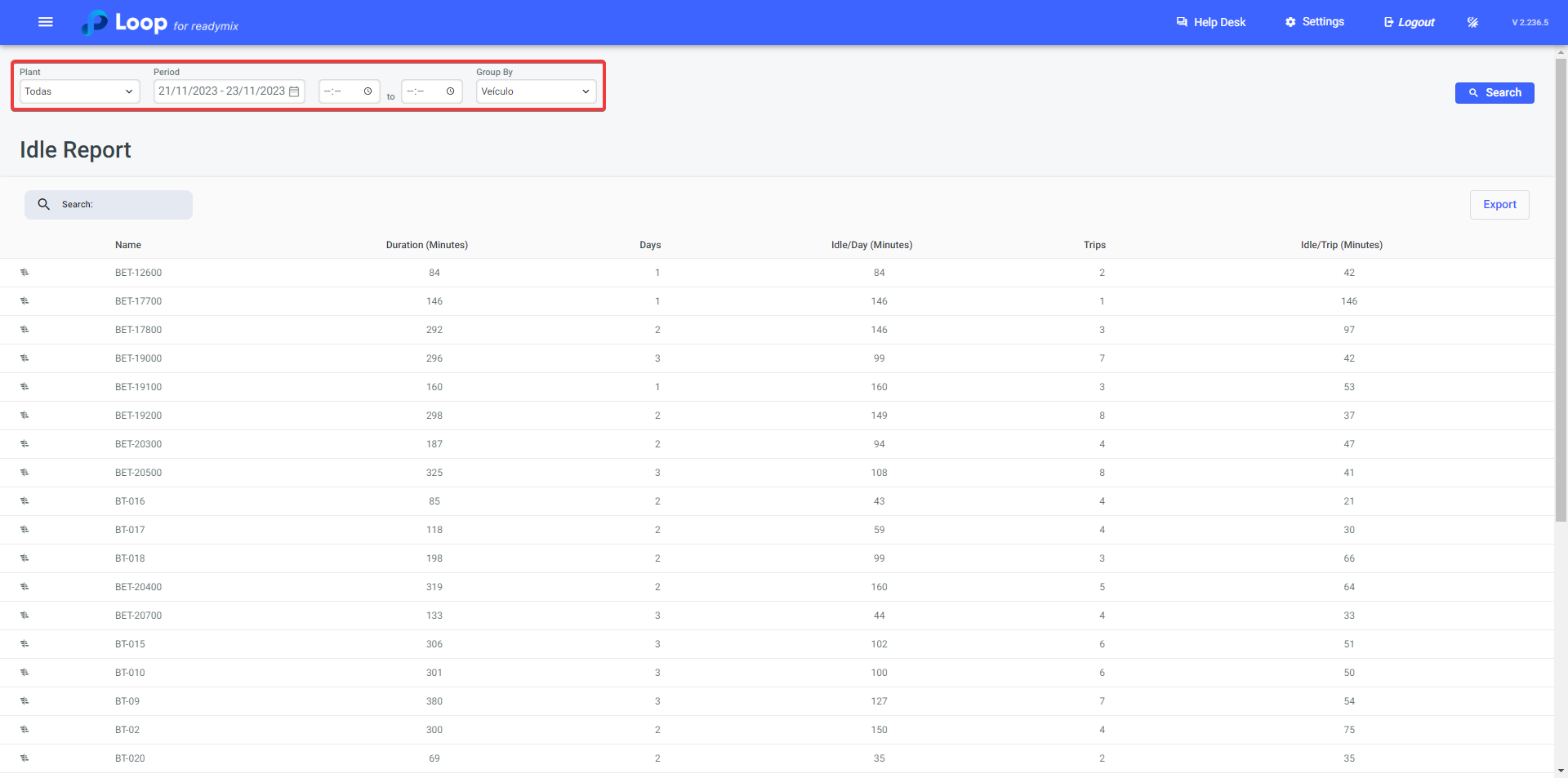Go to Settings in the top bar
This screenshot has height=778, width=1568.
1315,22
